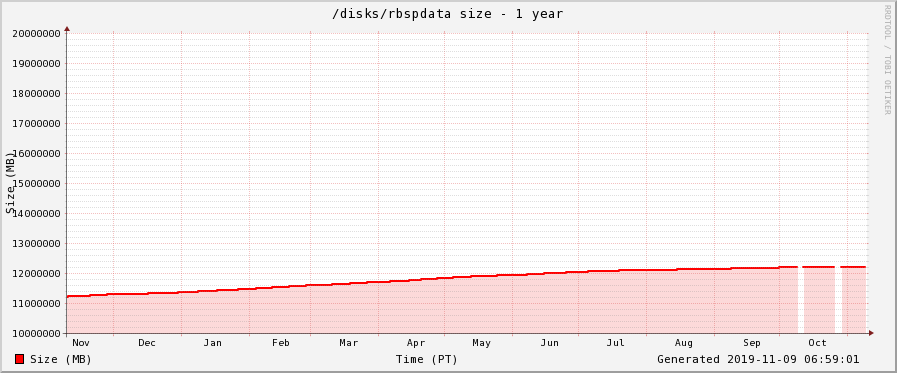Image resolution: width=897 pixels, height=373 pixels.
Task: Click the y-axis arrow tip at top
Action: click(x=67, y=28)
